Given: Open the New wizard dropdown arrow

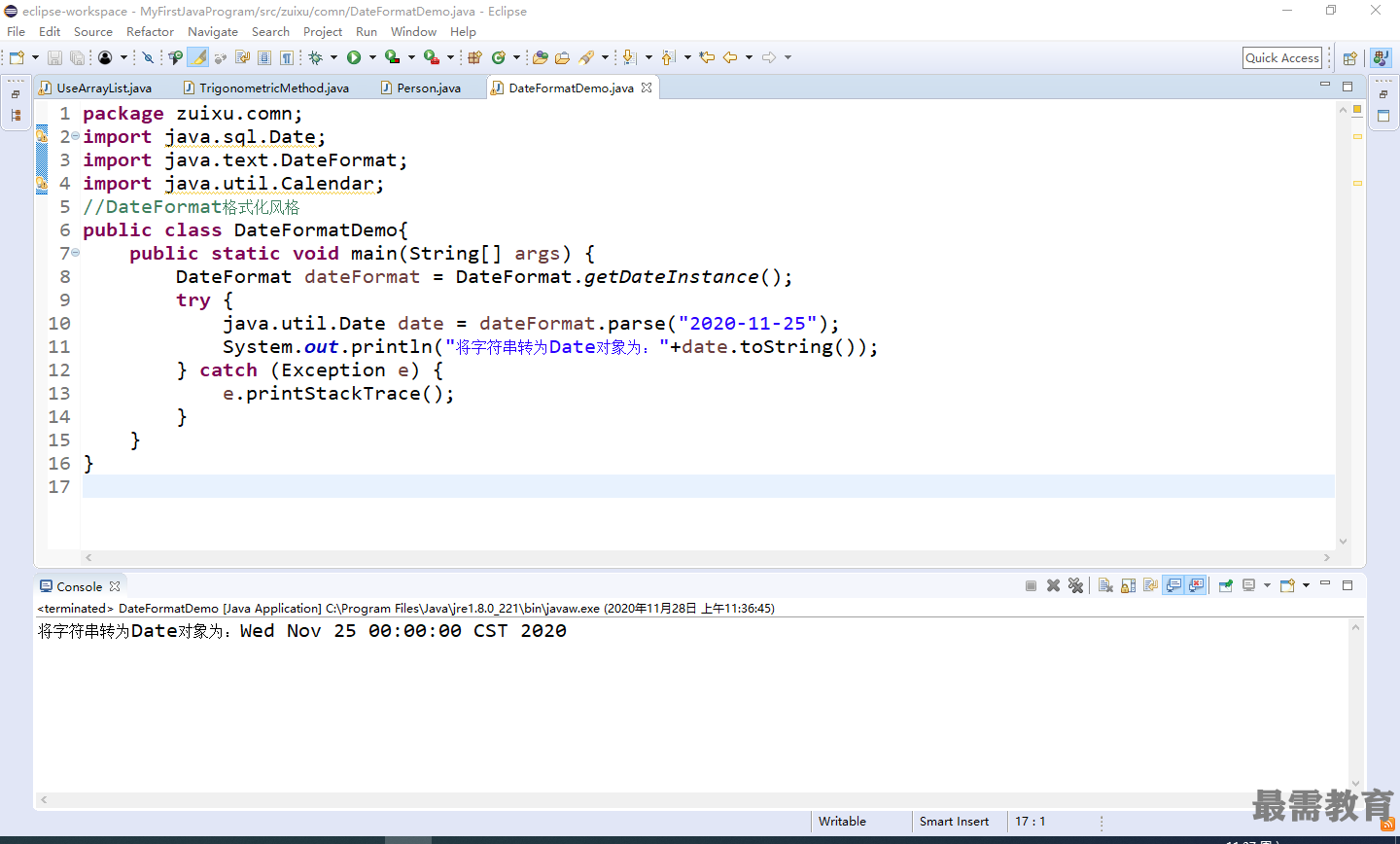Looking at the screenshot, I should (35, 57).
